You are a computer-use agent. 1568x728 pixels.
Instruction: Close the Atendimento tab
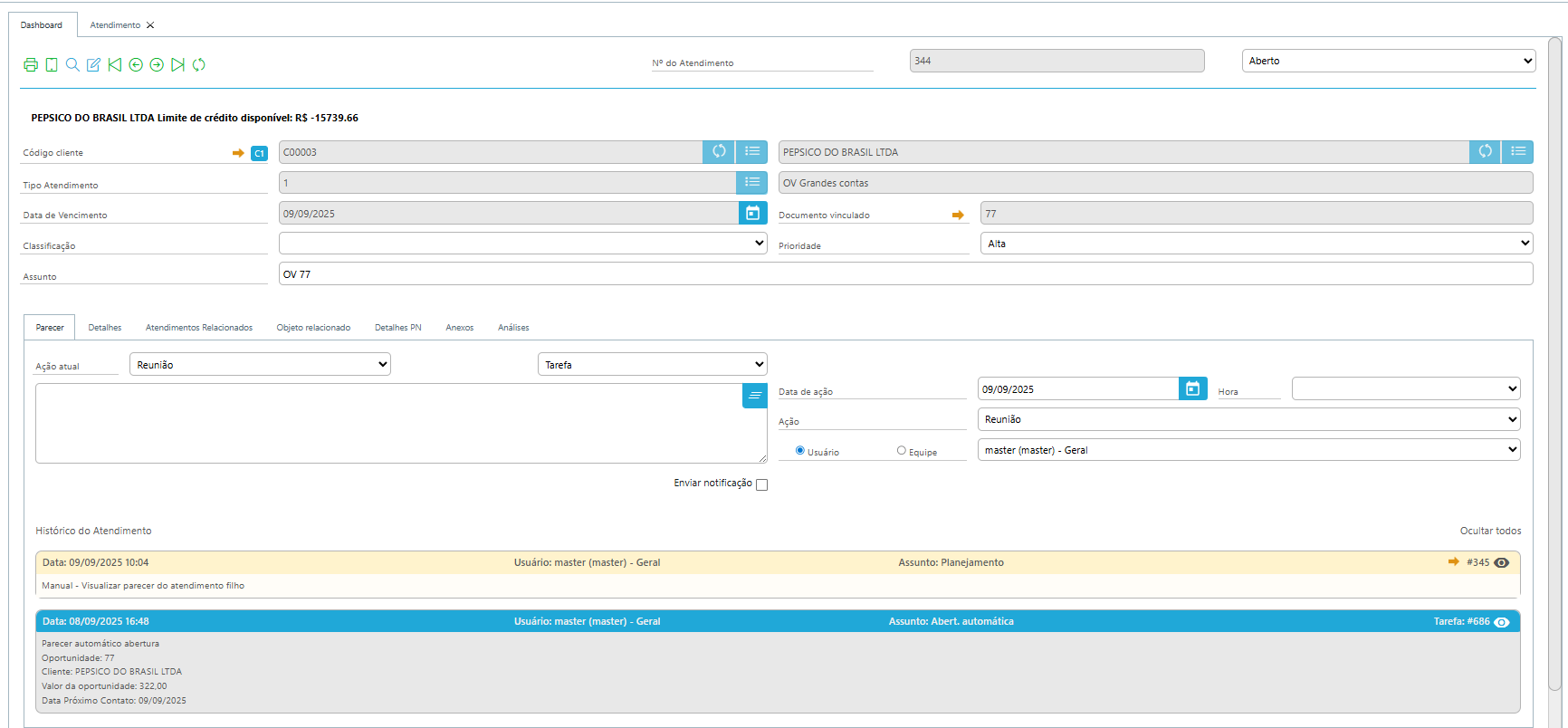pyautogui.click(x=150, y=25)
